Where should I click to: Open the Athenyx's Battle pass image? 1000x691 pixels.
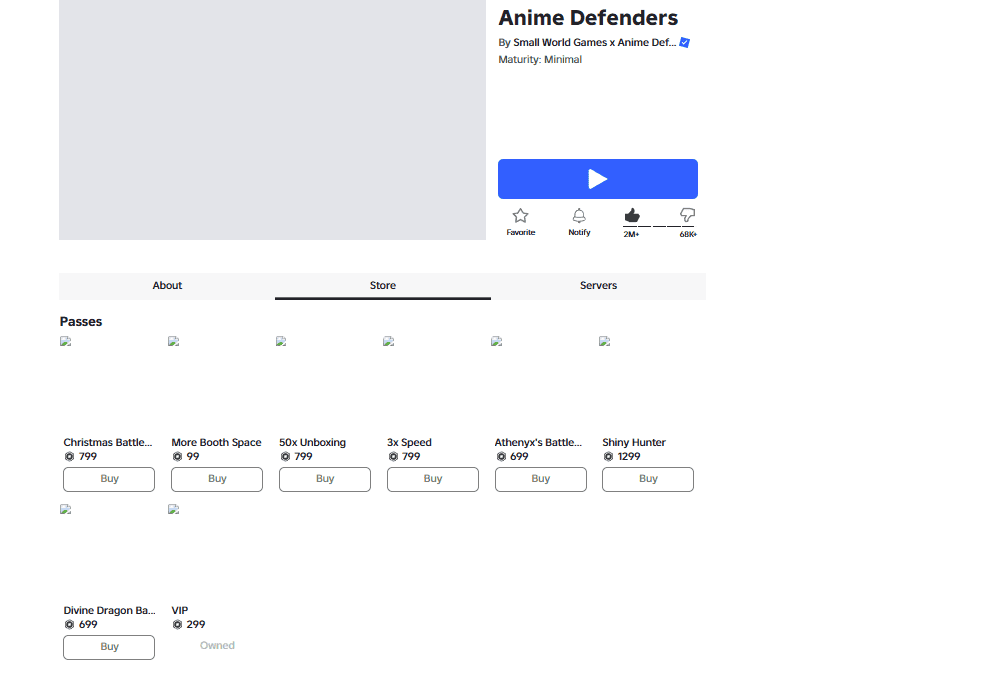point(497,341)
